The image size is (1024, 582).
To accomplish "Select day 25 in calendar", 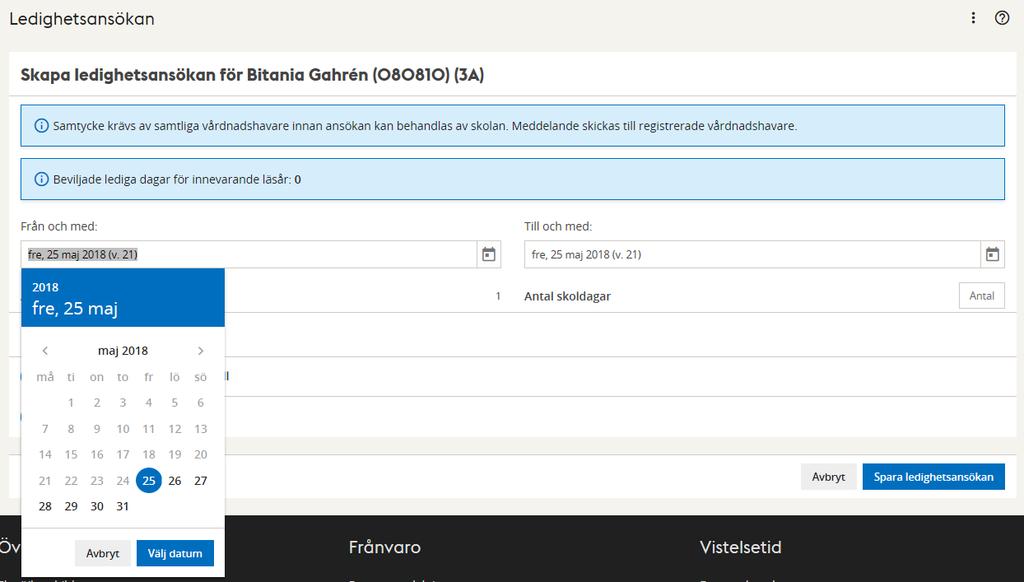I will tap(149, 481).
